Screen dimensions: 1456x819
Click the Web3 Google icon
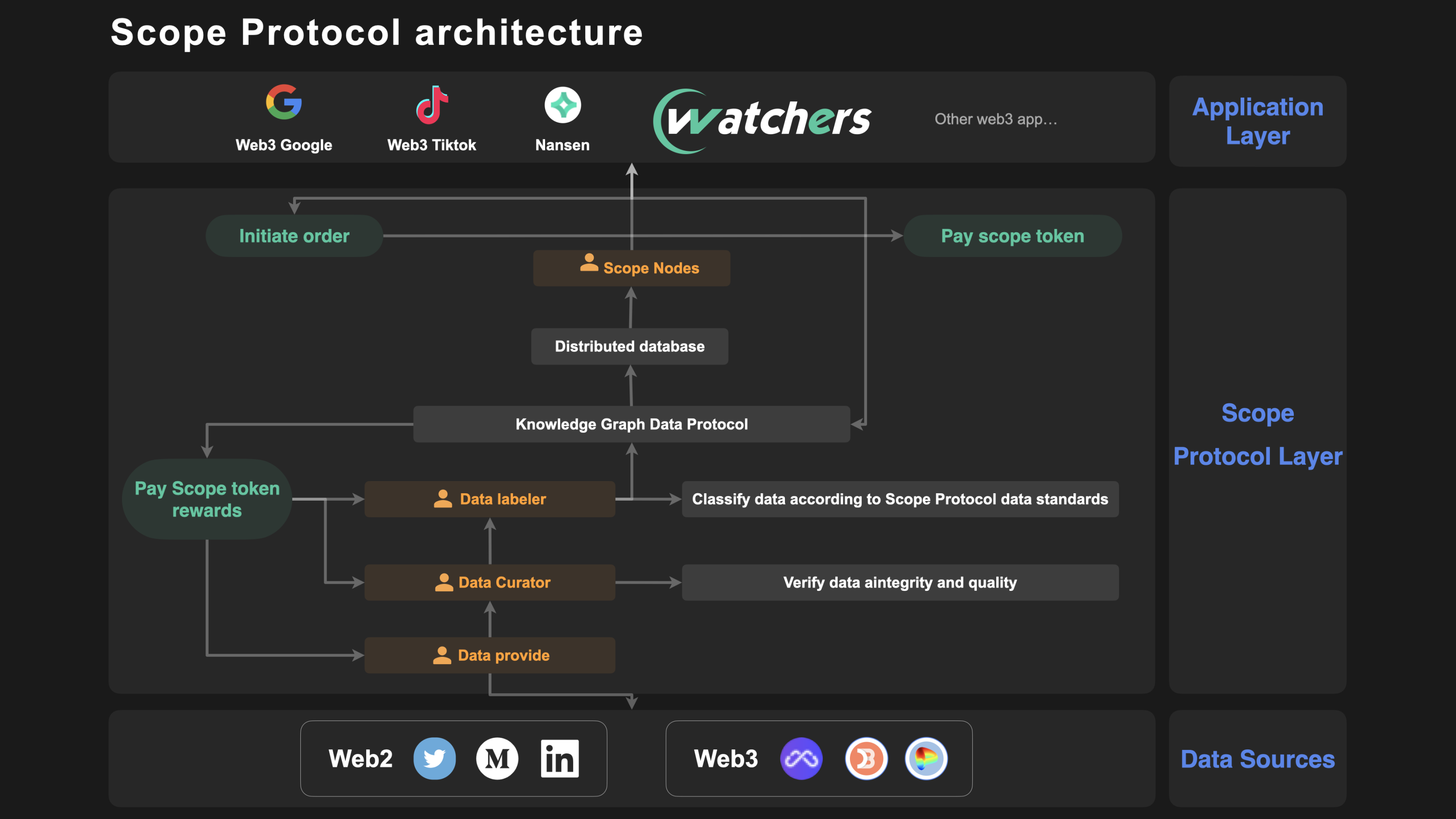point(284,103)
